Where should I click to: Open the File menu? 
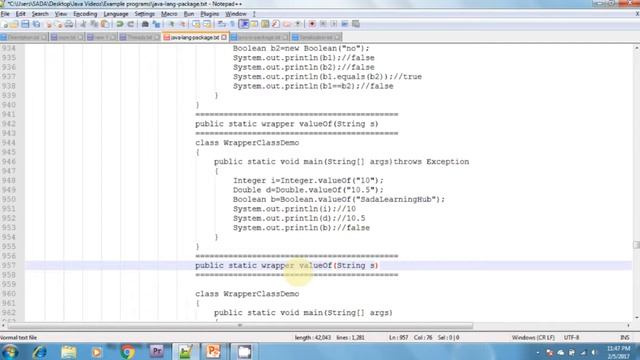(5, 14)
